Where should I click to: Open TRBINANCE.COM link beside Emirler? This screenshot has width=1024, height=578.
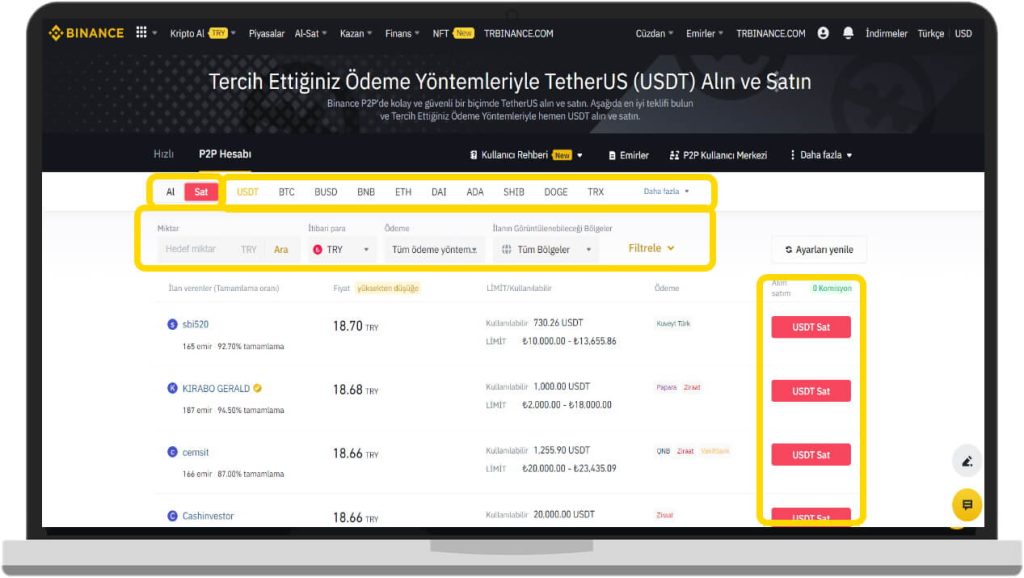click(x=771, y=33)
